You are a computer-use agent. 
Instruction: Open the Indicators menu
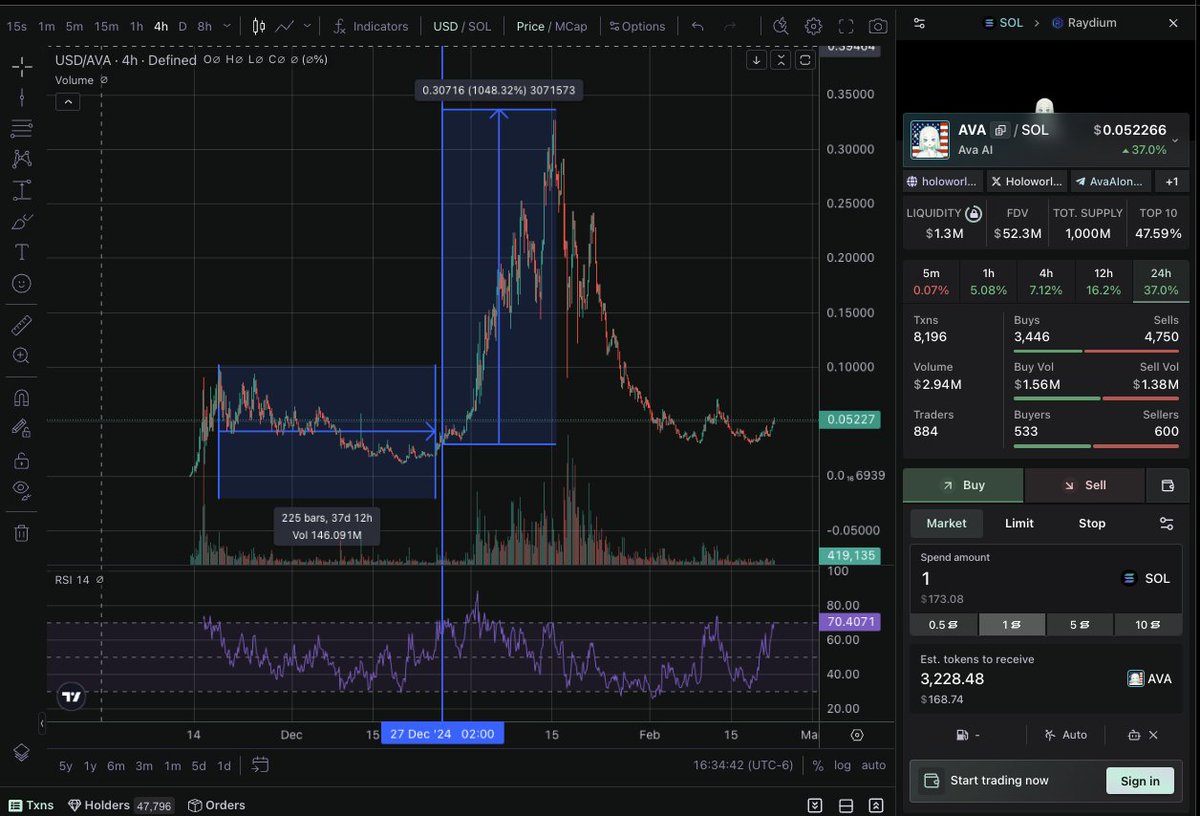[x=371, y=26]
